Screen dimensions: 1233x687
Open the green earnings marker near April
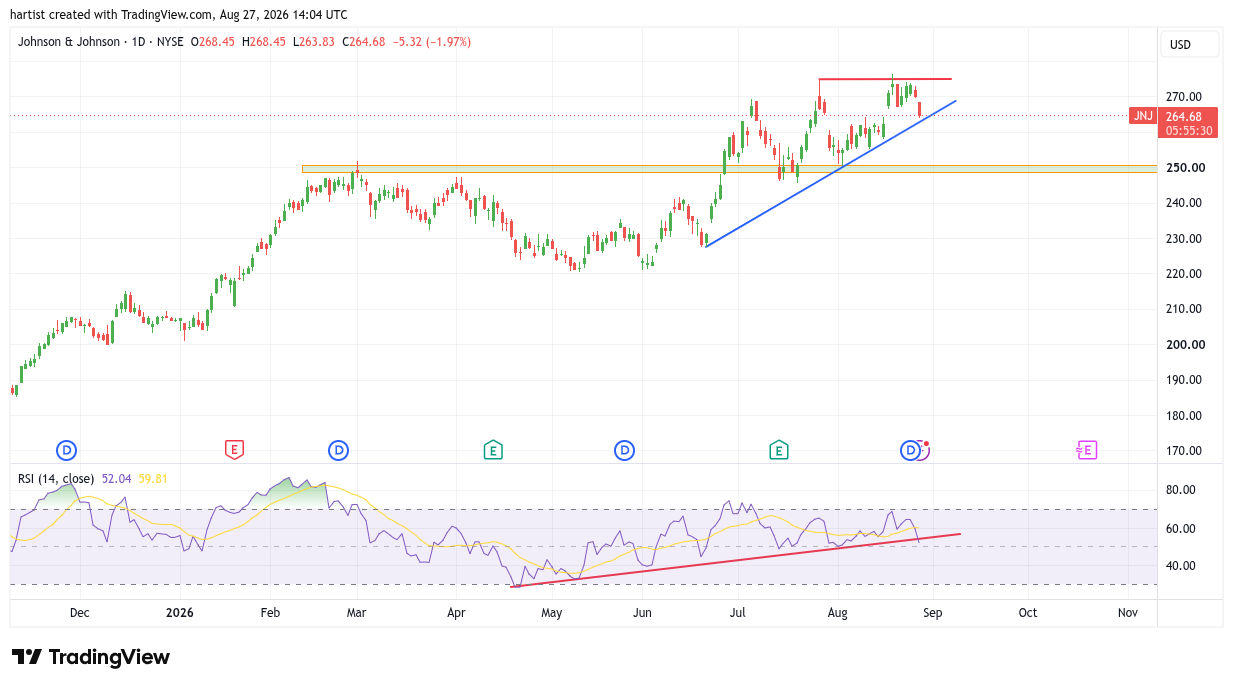pos(492,450)
